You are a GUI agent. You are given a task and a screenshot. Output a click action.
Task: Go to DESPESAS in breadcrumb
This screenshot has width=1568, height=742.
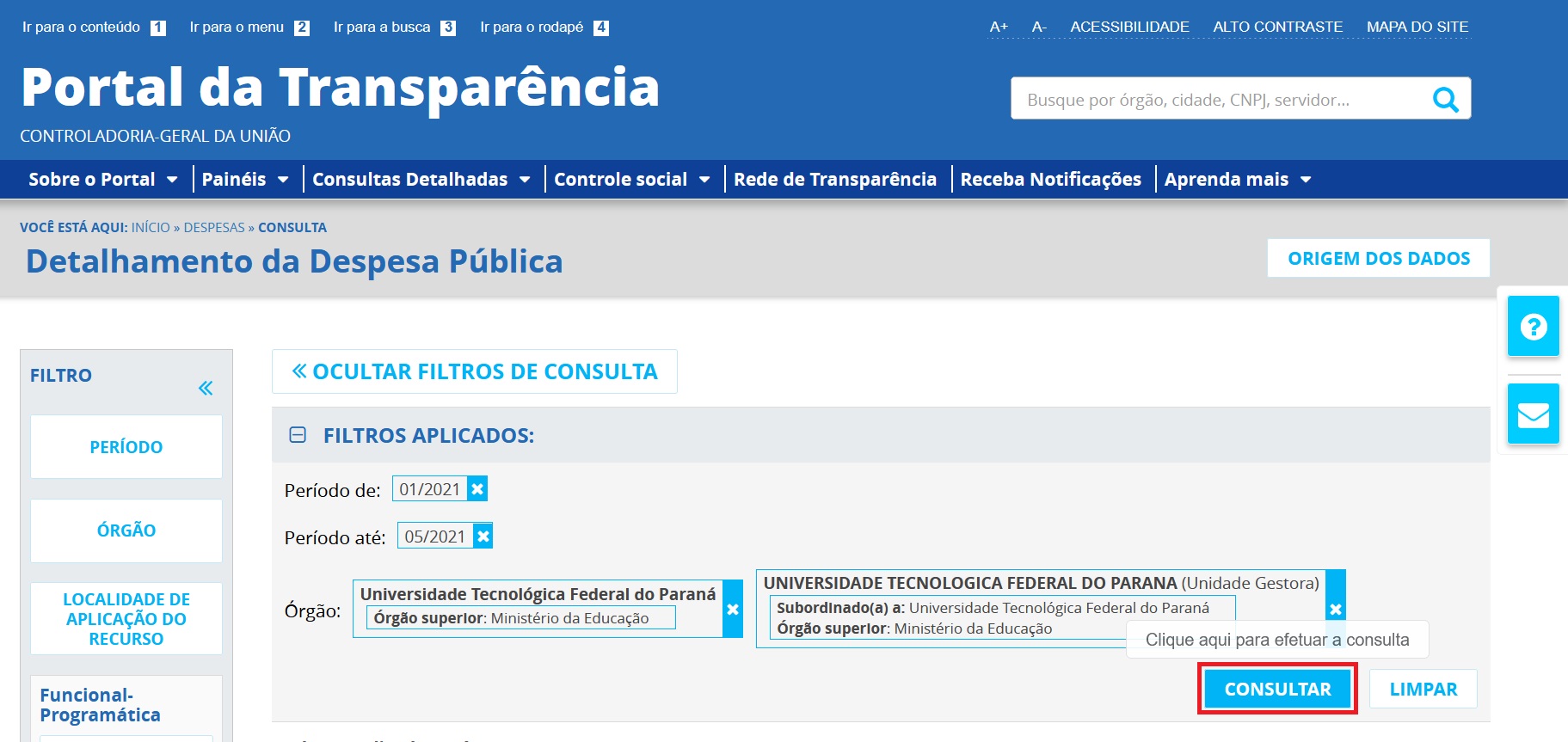pos(214,228)
